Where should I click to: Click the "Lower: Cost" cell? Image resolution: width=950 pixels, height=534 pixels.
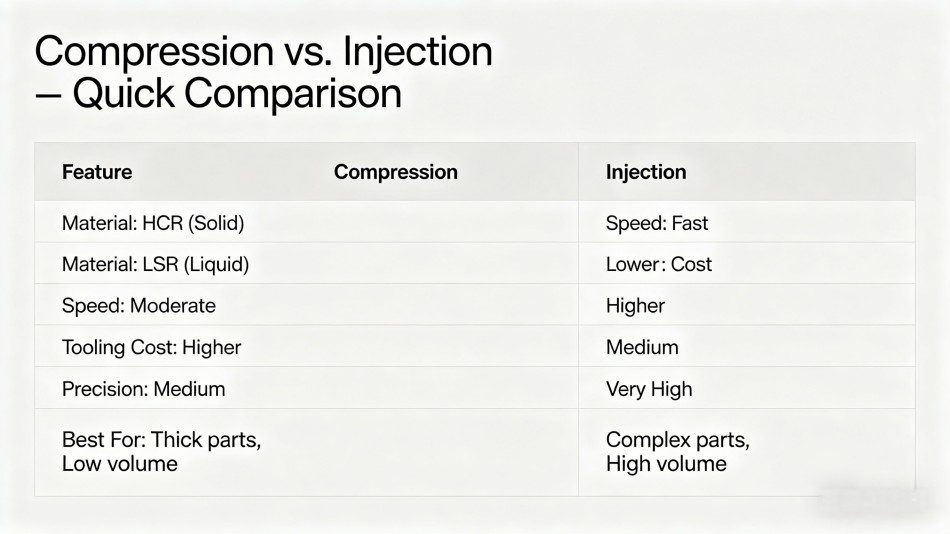click(x=659, y=264)
